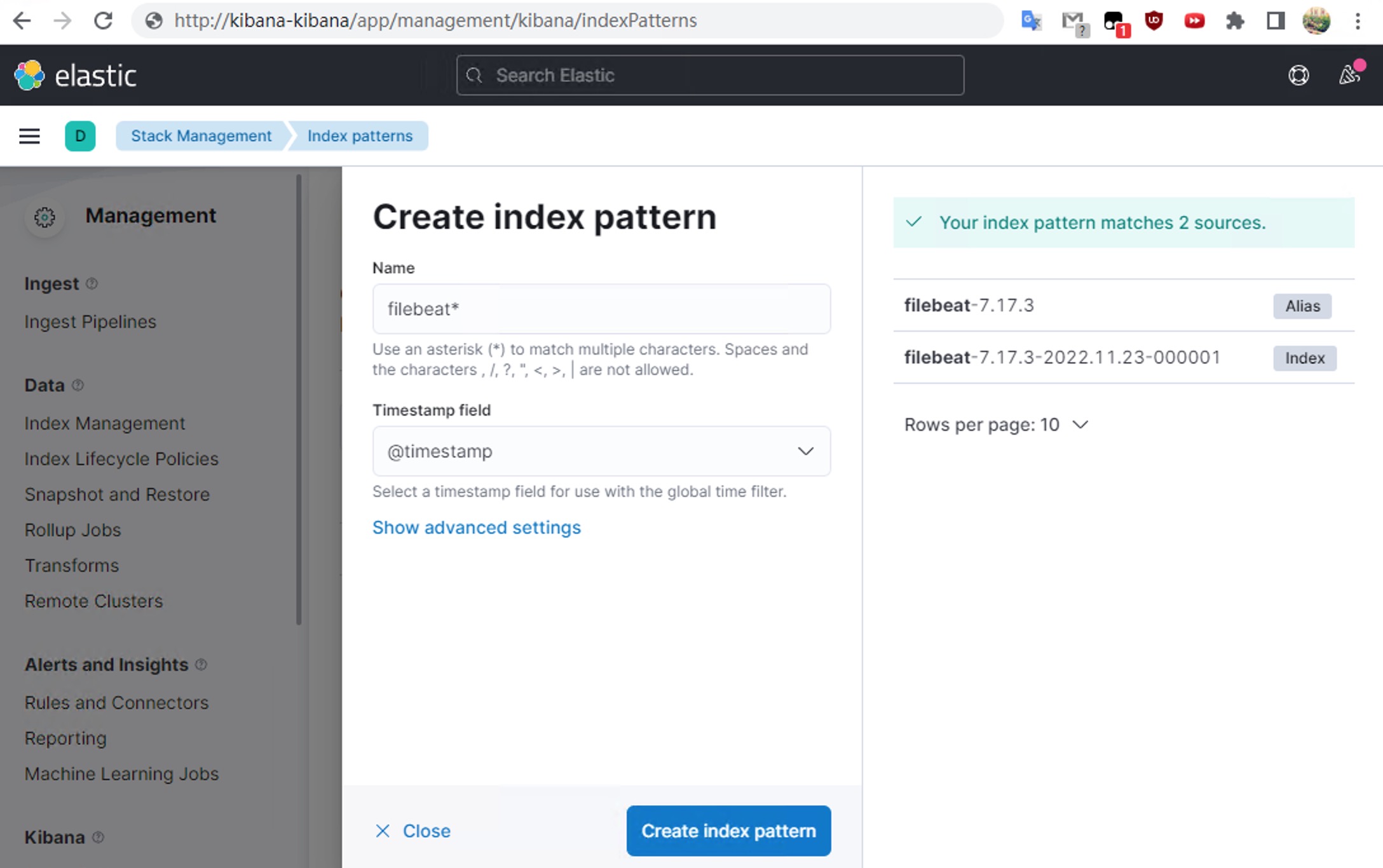The height and width of the screenshot is (868, 1383).
Task: Click the D space avatar
Action: click(x=80, y=136)
